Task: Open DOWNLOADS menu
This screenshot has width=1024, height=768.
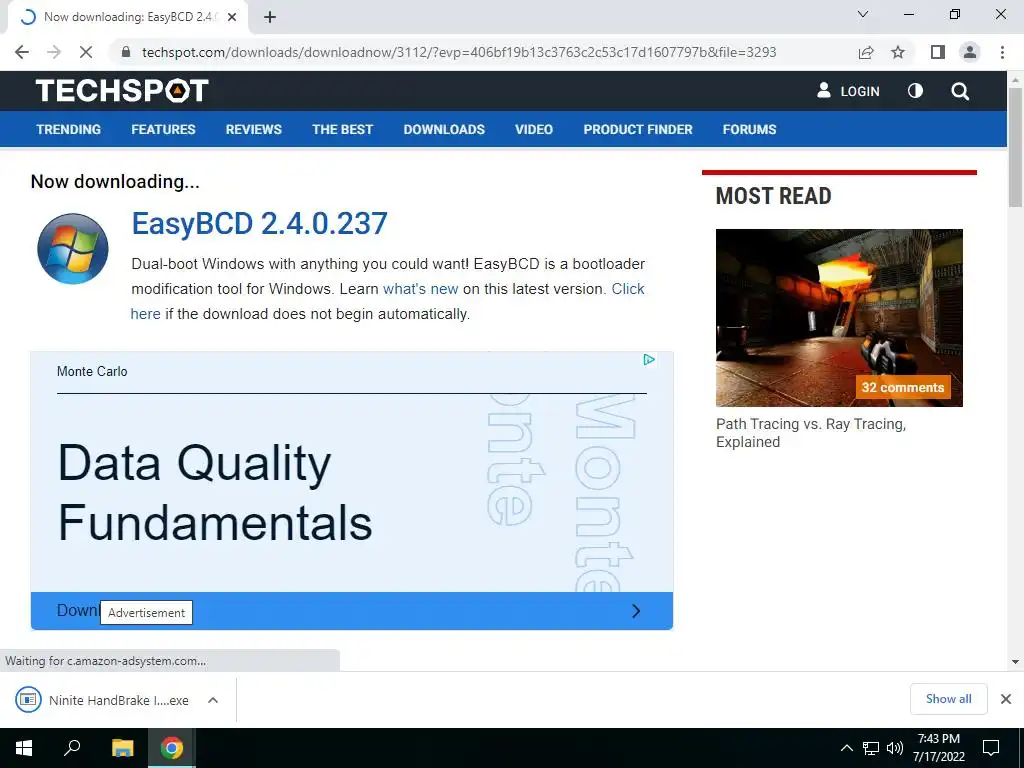Action: 444,129
